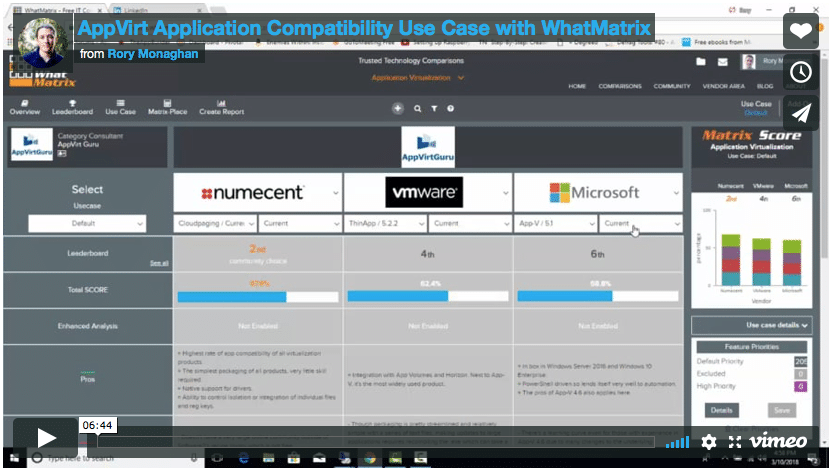Image resolution: width=829 pixels, height=468 pixels.
Task: Expand the numecent vendor dropdown
Action: pyautogui.click(x=336, y=193)
